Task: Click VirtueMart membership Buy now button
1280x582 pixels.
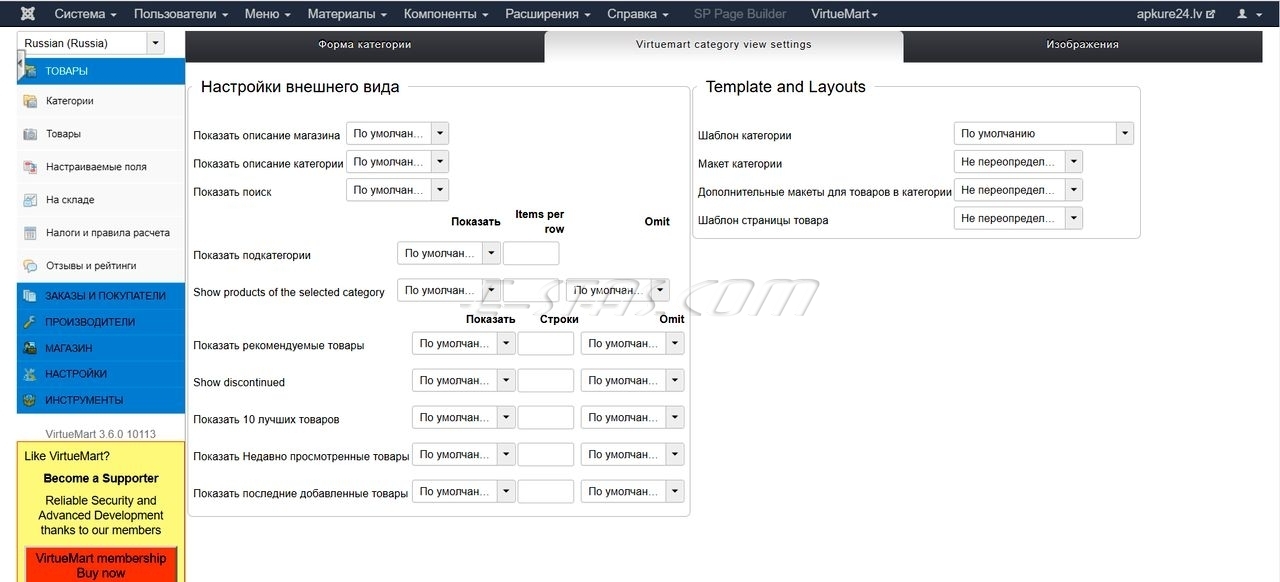Action: (101, 565)
